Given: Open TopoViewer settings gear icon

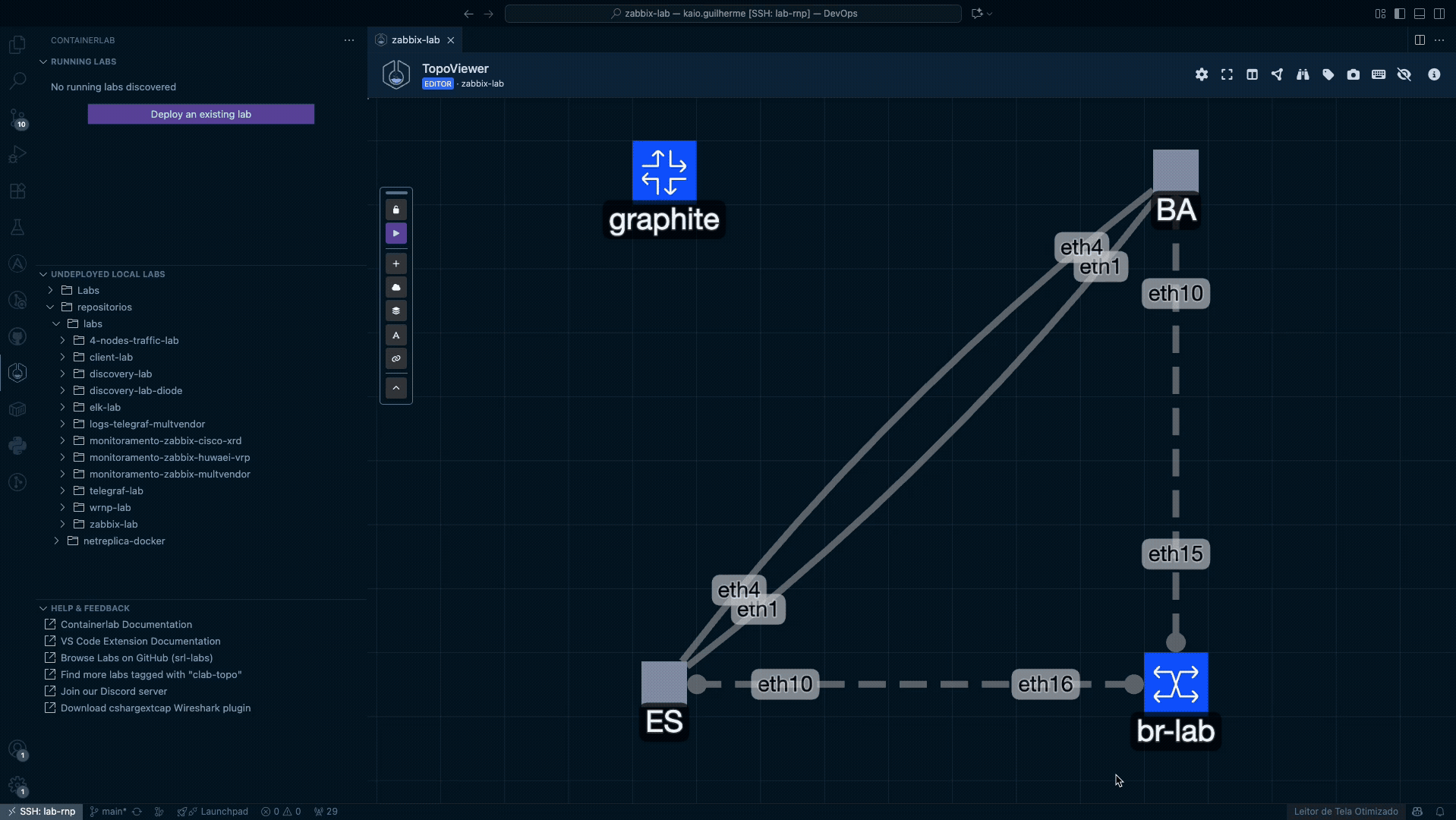Looking at the screenshot, I should 1201,74.
